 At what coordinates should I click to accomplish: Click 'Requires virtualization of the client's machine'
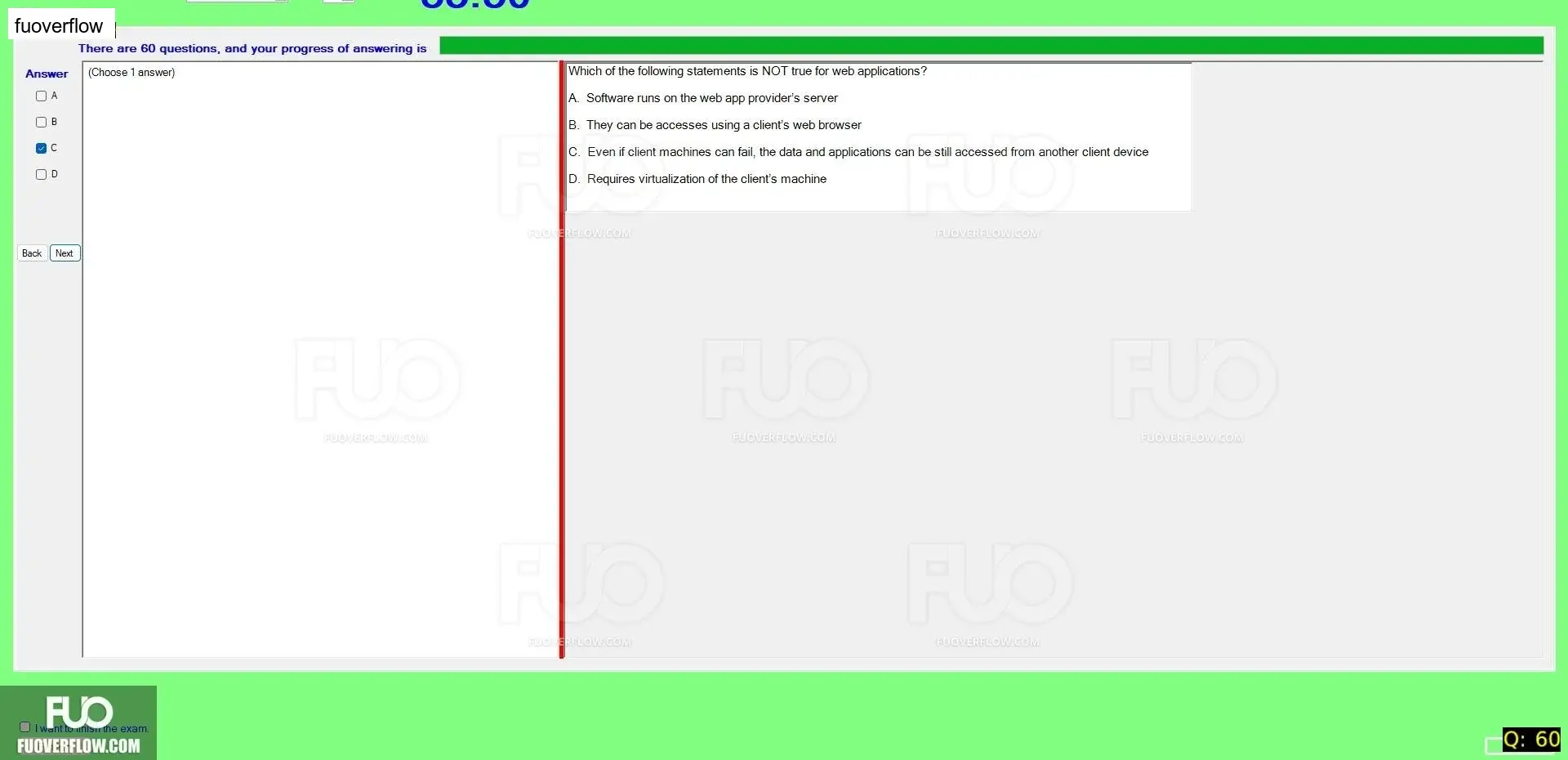[706, 179]
